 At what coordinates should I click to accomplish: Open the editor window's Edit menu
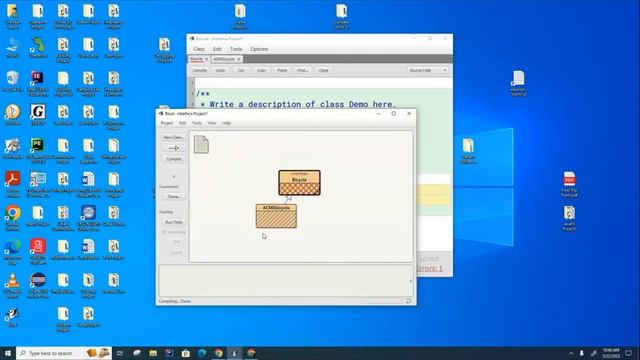pyautogui.click(x=217, y=49)
